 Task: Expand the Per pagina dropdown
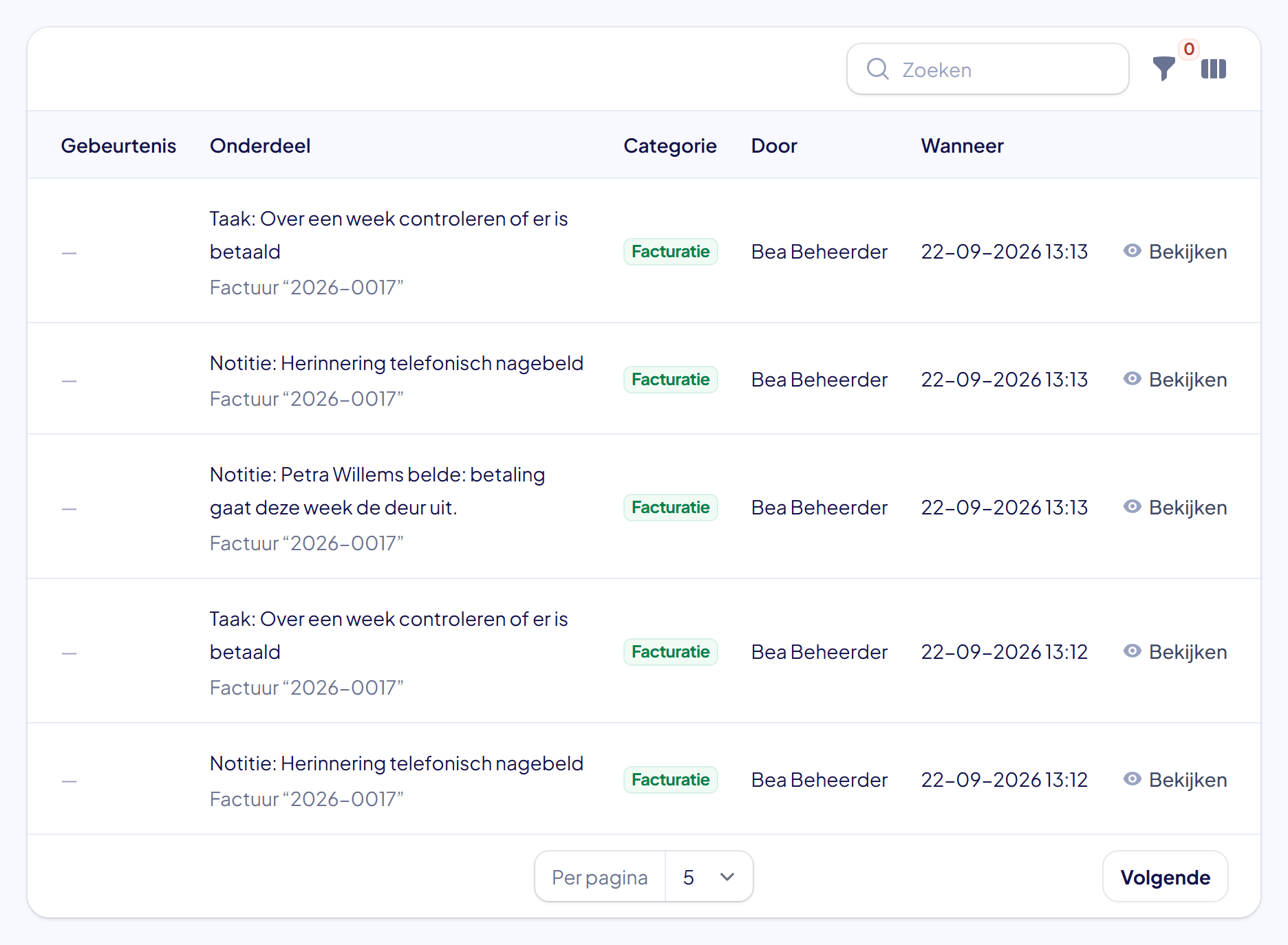709,877
